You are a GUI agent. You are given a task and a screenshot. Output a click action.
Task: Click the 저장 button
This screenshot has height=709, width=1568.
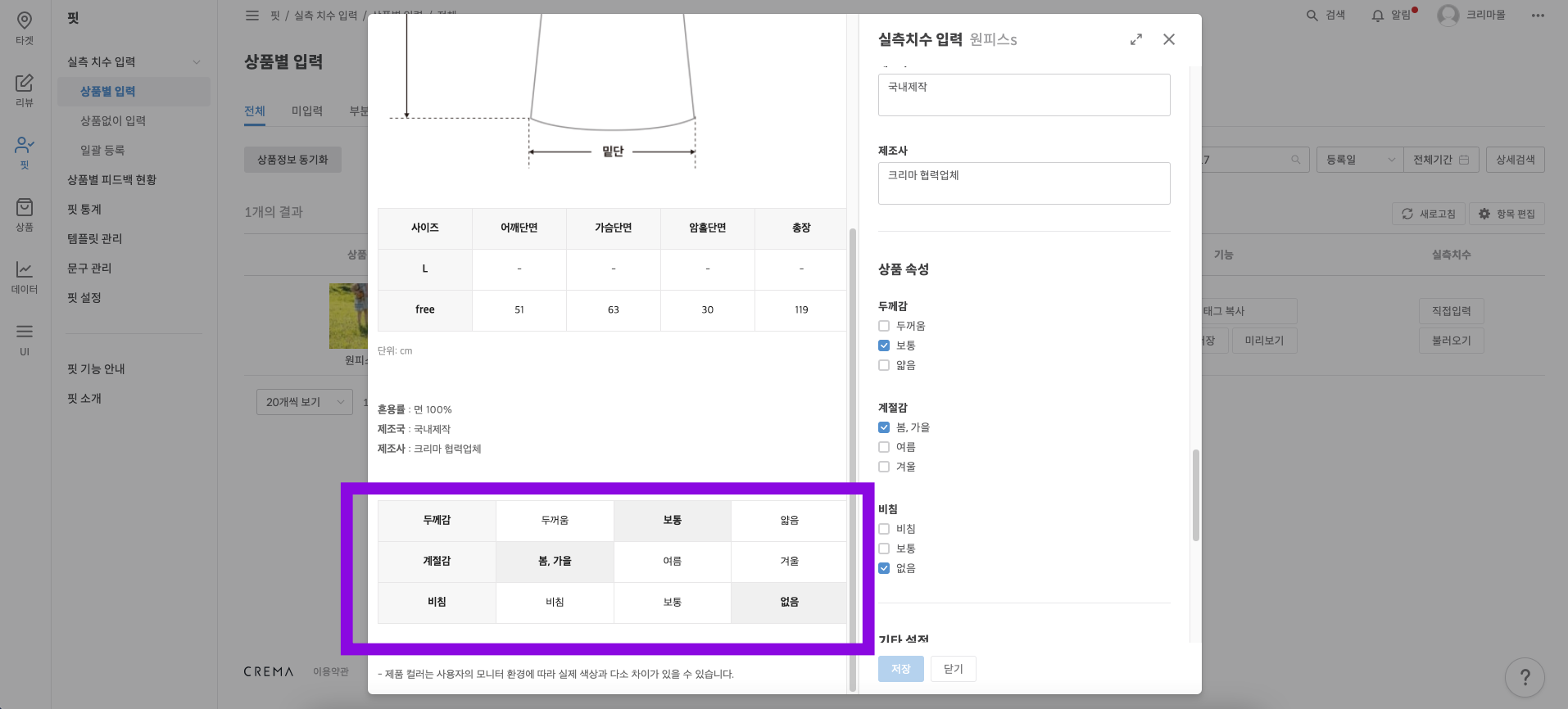click(901, 669)
